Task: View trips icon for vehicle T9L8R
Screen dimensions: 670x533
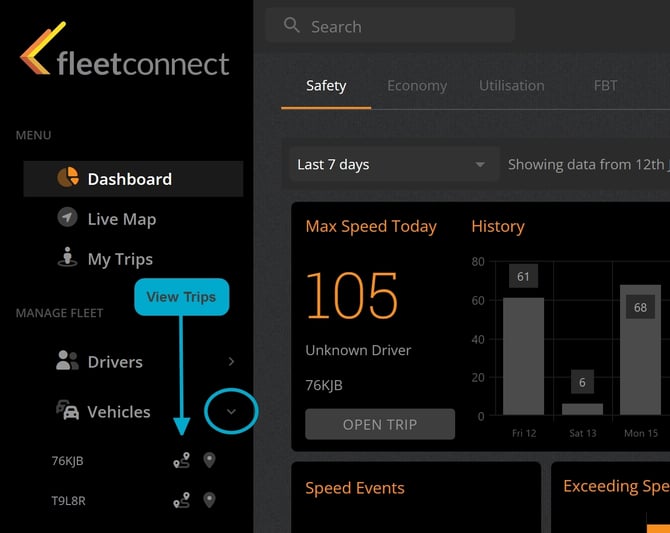Action: point(182,500)
